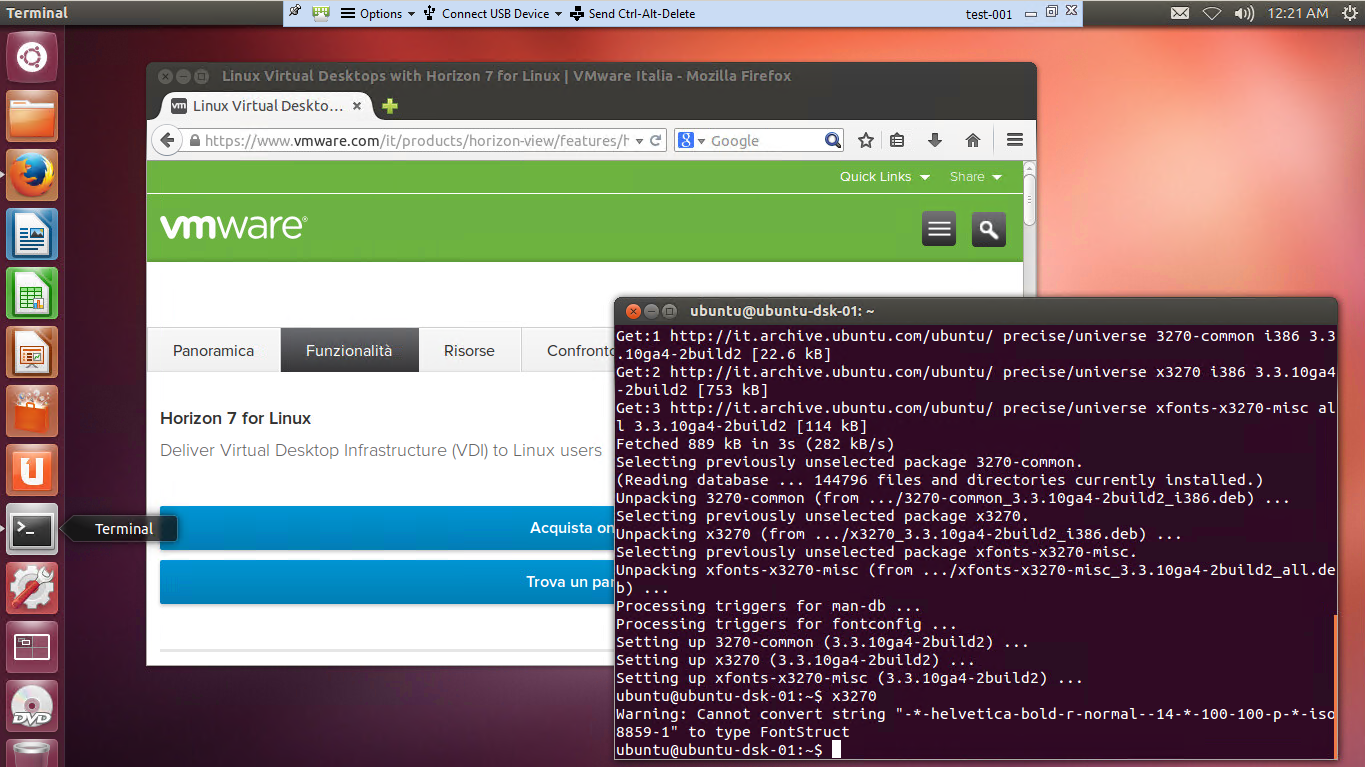Click the Horizon 7 for Linux heading

pos(236,418)
